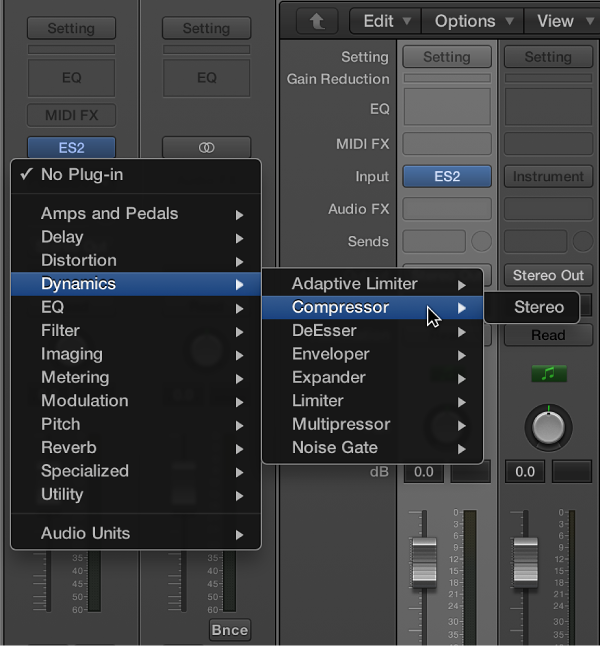Click the MIDI FX button in left strip
Image resolution: width=602 pixels, height=648 pixels.
71,115
